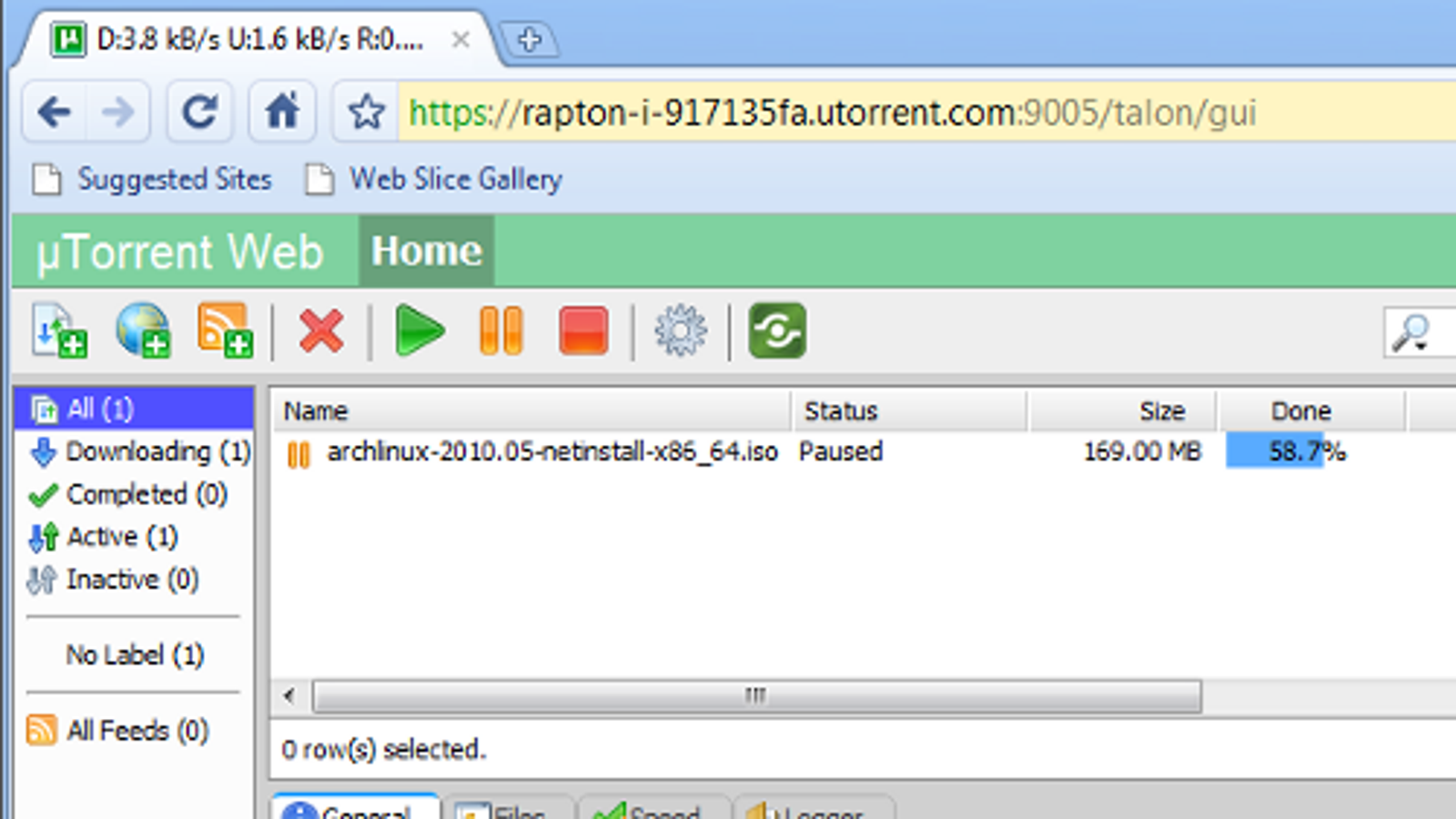1456x819 pixels.
Task: Sort by the Name column header
Action: (x=531, y=411)
